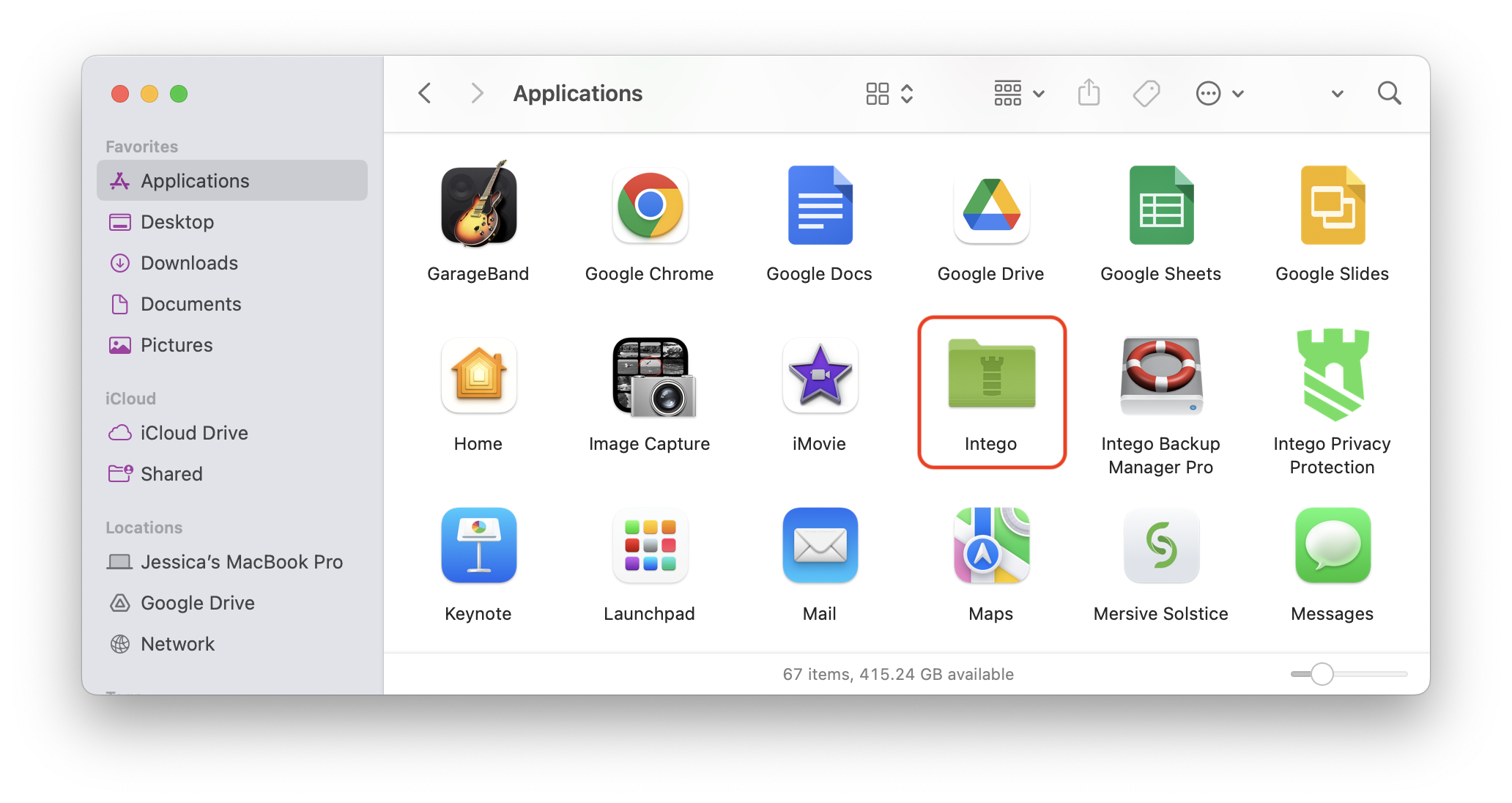Open the icon view switcher
This screenshot has width=1512, height=803.
coord(889,94)
